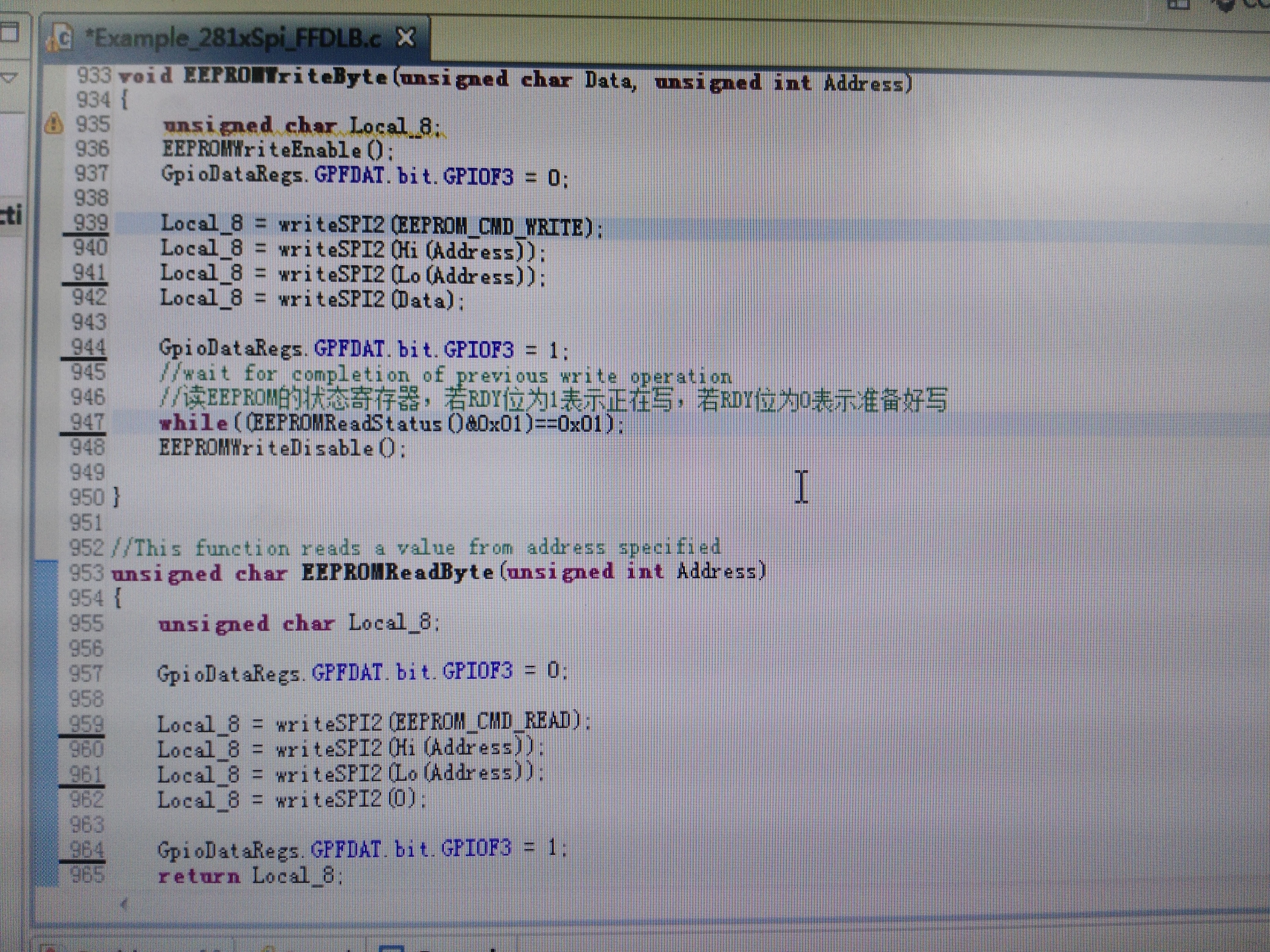
Task: Click the left panel window icon
Action: (10, 33)
